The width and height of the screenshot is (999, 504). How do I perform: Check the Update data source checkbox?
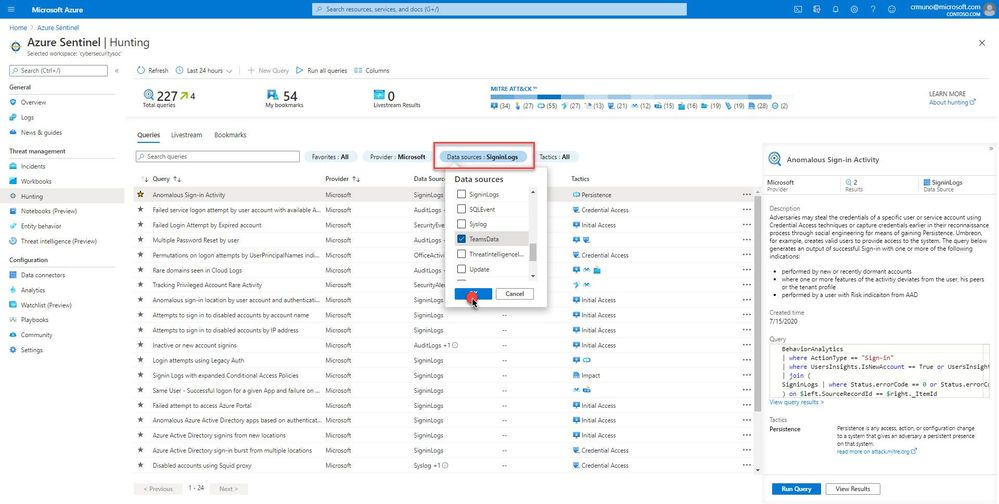461,269
